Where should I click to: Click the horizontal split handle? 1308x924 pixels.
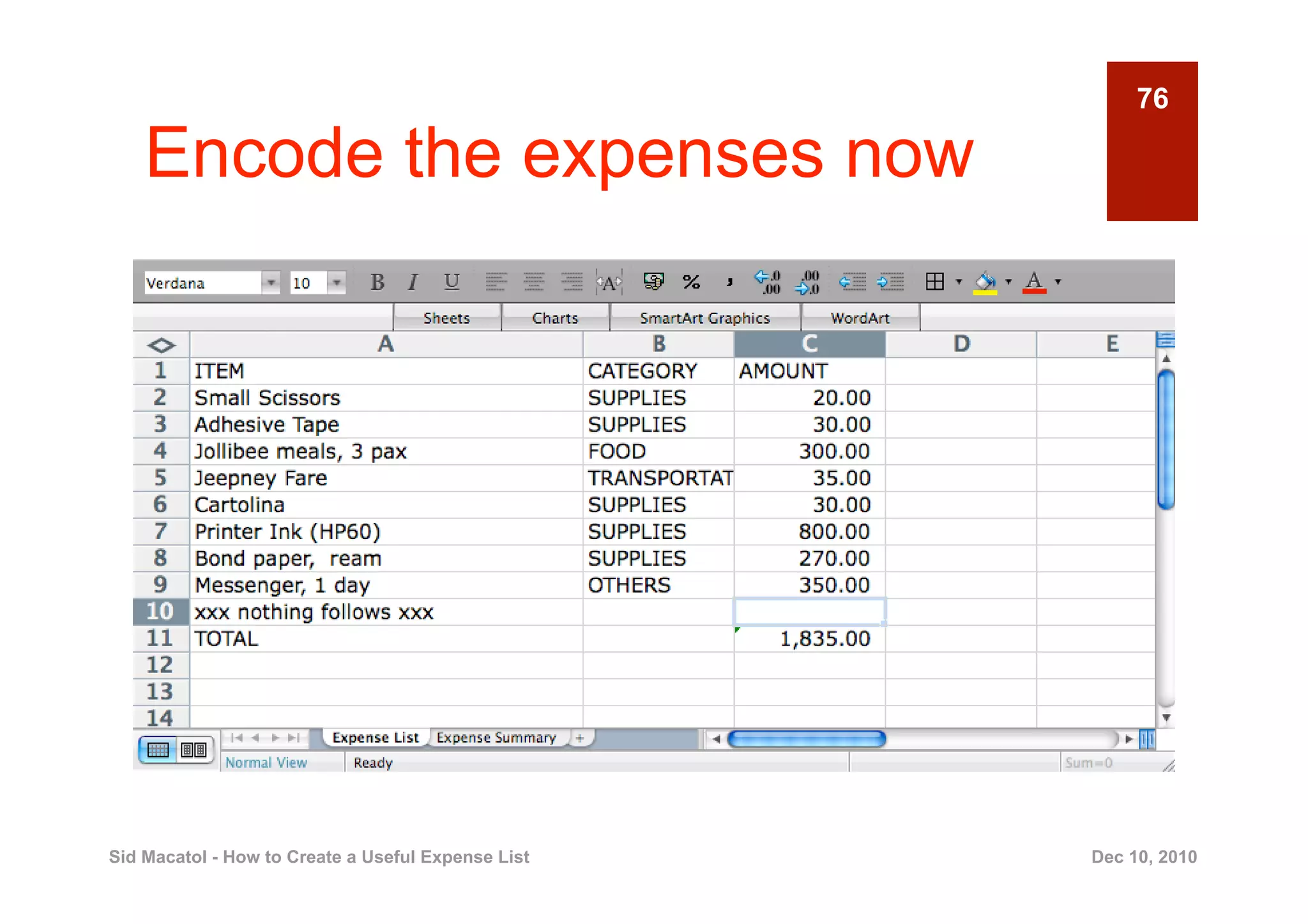pyautogui.click(x=1166, y=339)
